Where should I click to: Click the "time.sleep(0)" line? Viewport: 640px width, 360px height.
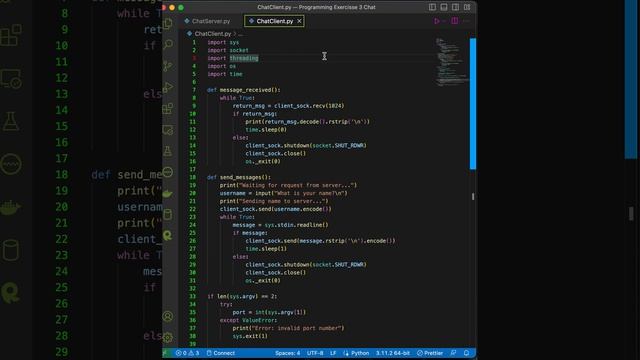266,130
